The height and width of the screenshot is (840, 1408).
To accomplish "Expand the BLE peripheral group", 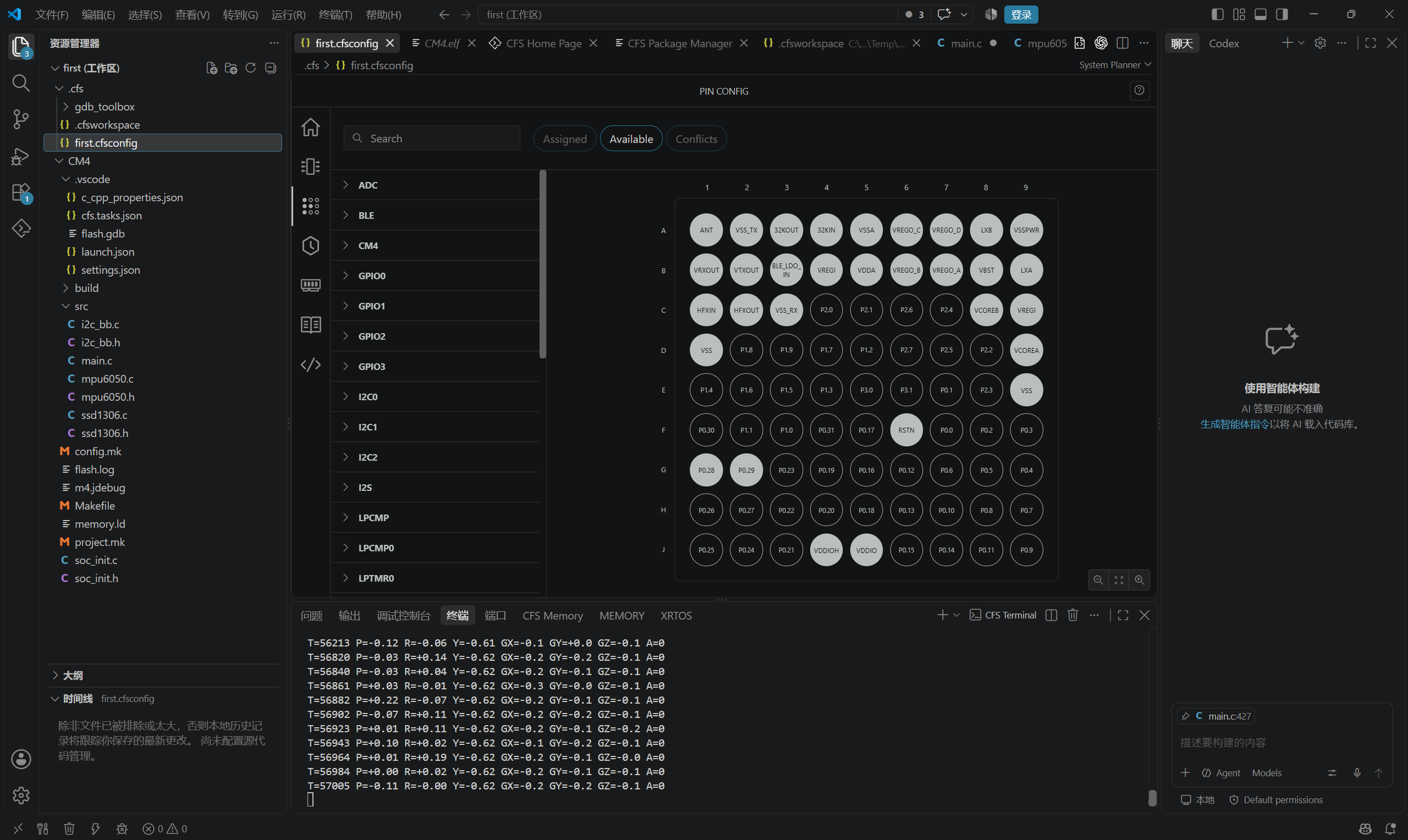I will click(x=435, y=215).
